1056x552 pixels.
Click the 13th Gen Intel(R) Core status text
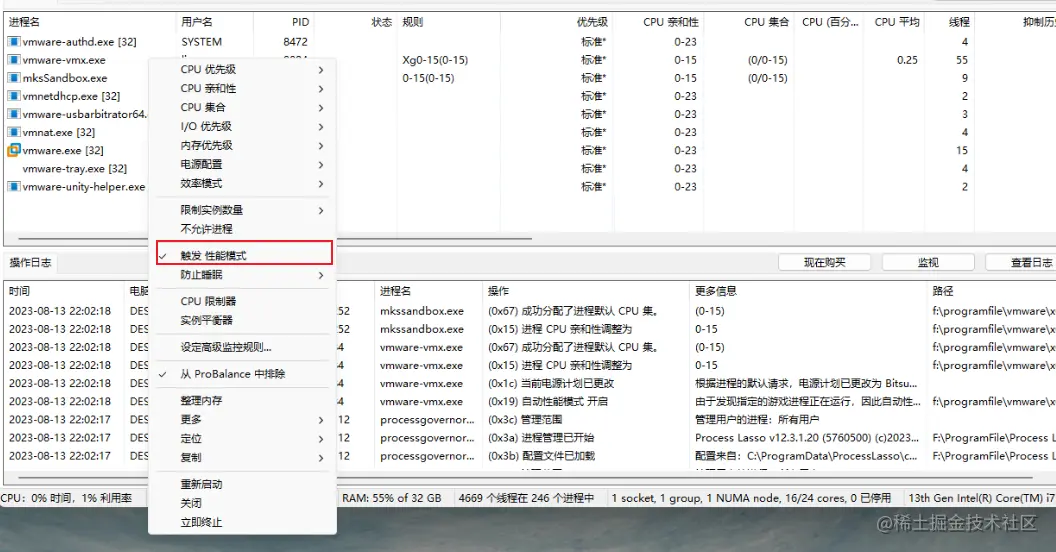981,498
